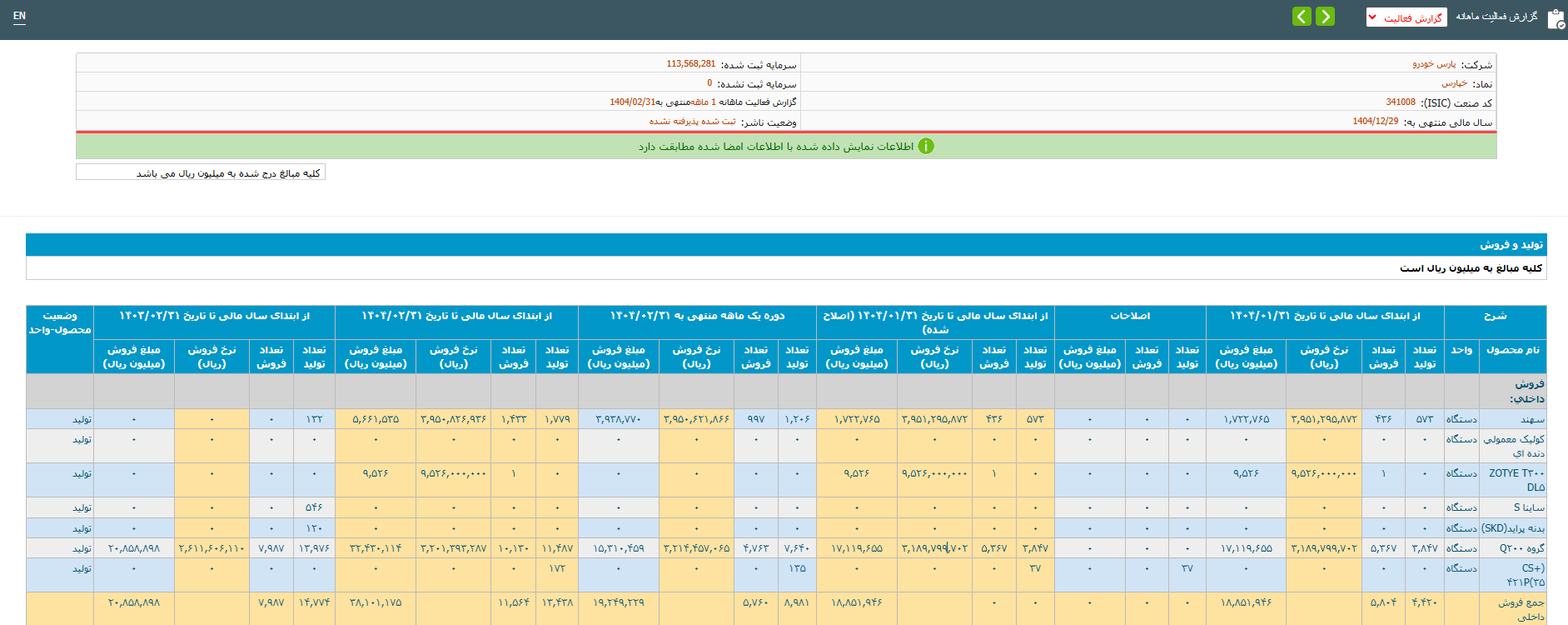Click the red dropdown chevron arrow

point(1373,17)
